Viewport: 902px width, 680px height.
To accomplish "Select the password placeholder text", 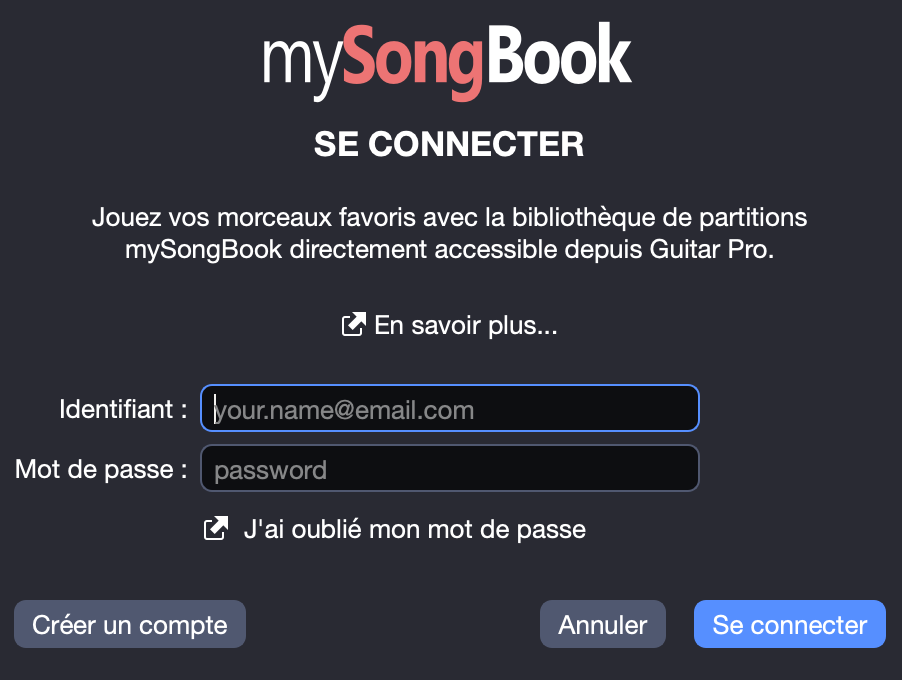I will (270, 471).
